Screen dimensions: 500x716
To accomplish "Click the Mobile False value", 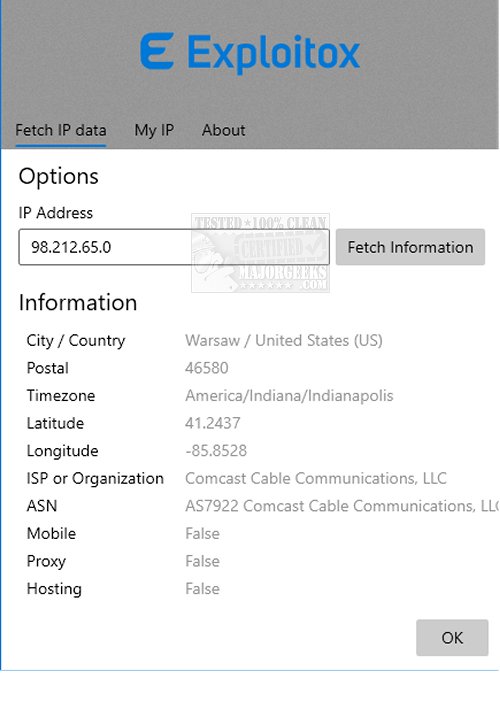I will point(202,534).
